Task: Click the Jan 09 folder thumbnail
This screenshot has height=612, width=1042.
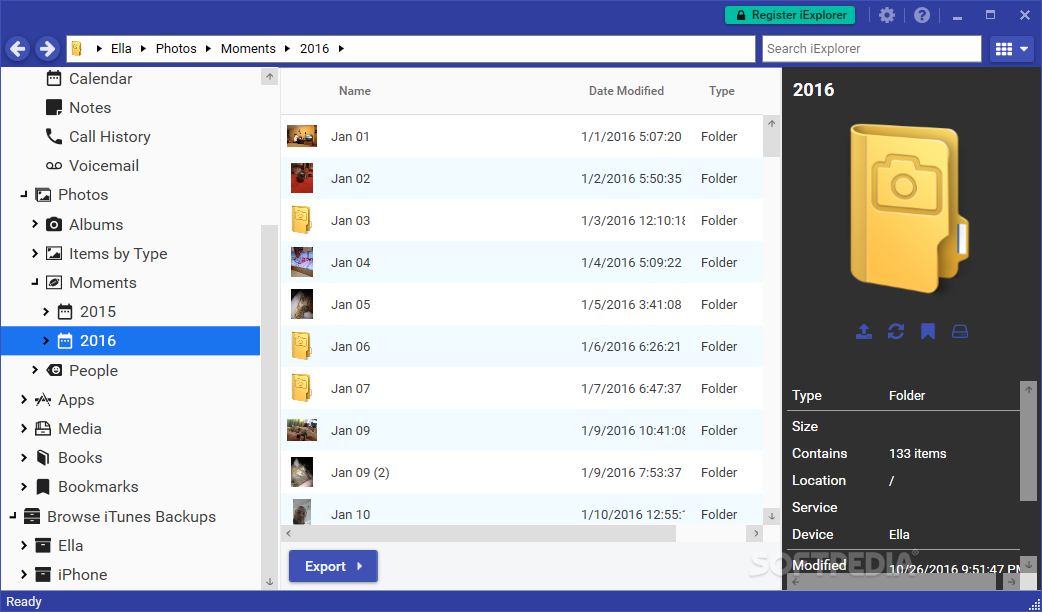Action: tap(302, 431)
